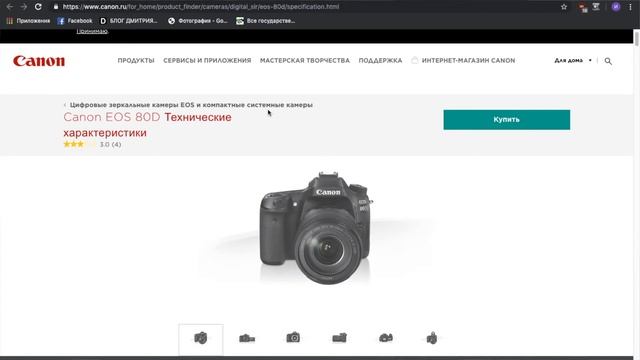Expand the Для дома dropdown
This screenshot has height=360, width=640.
click(x=573, y=60)
